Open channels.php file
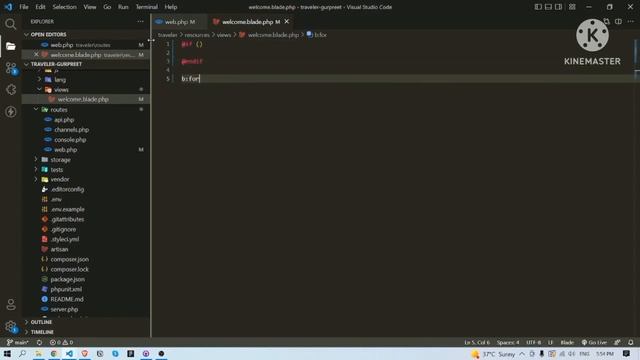640x360 pixels. [71, 129]
